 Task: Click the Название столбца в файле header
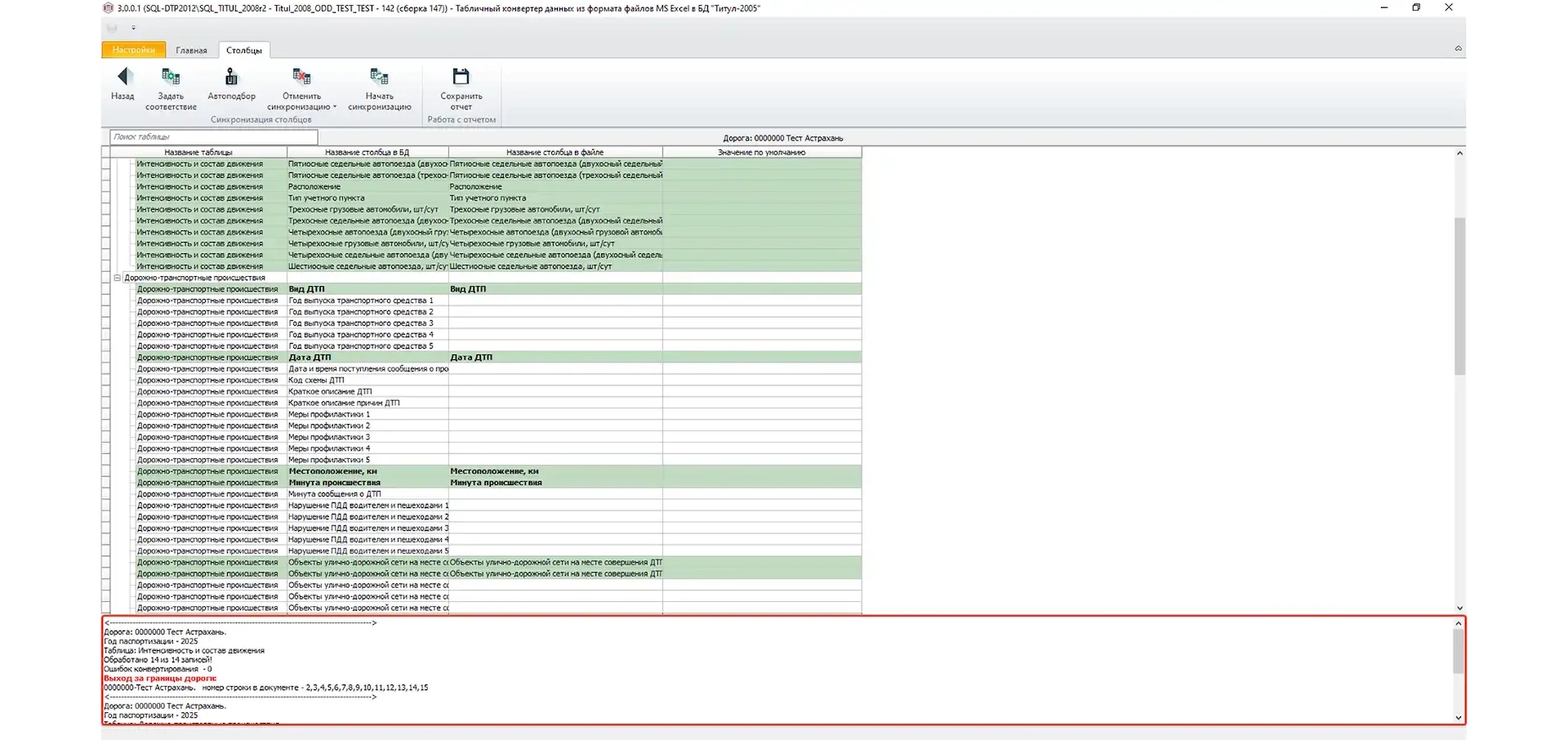[x=555, y=152]
